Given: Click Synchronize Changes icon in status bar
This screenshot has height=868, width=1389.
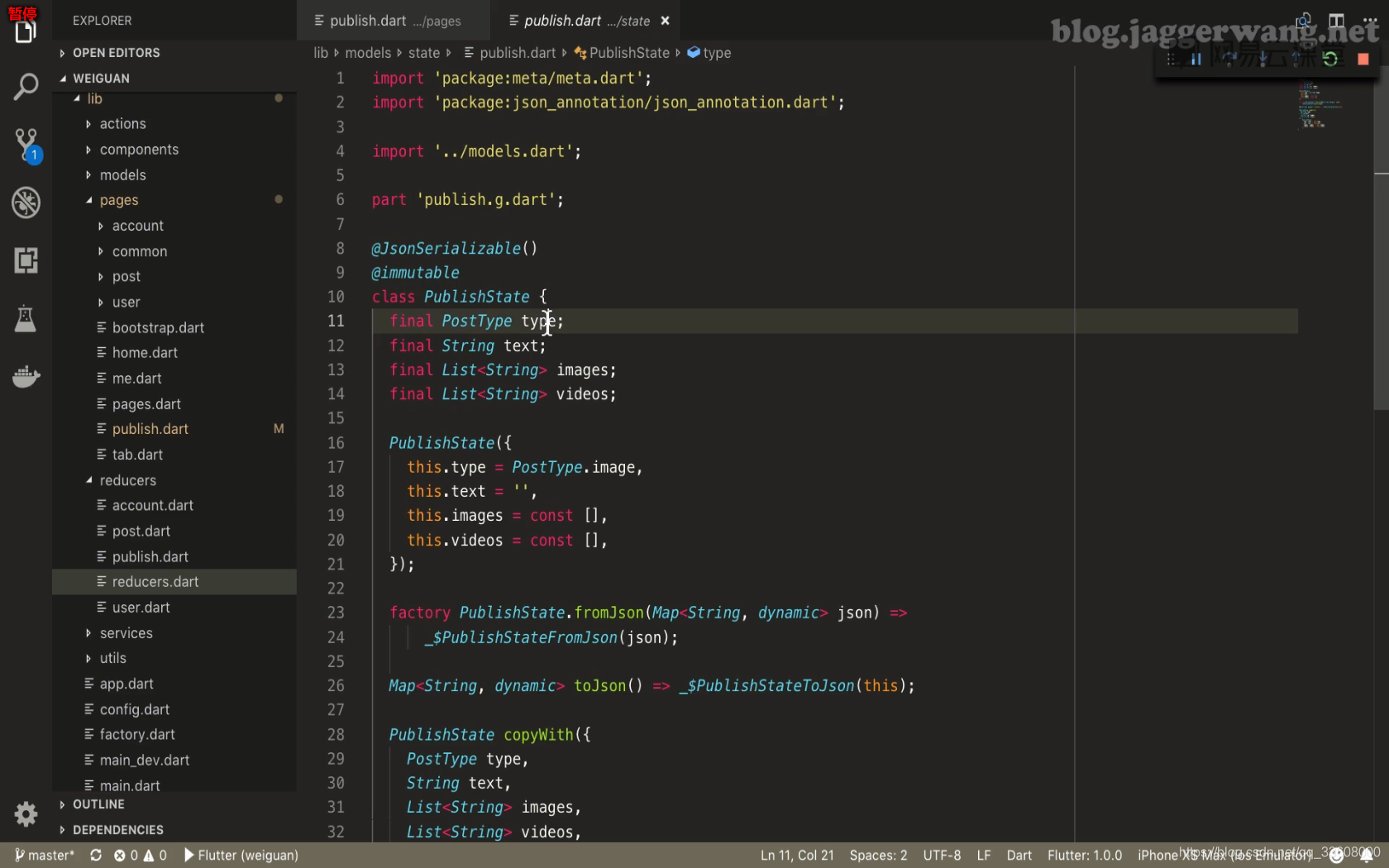Looking at the screenshot, I should click(96, 855).
